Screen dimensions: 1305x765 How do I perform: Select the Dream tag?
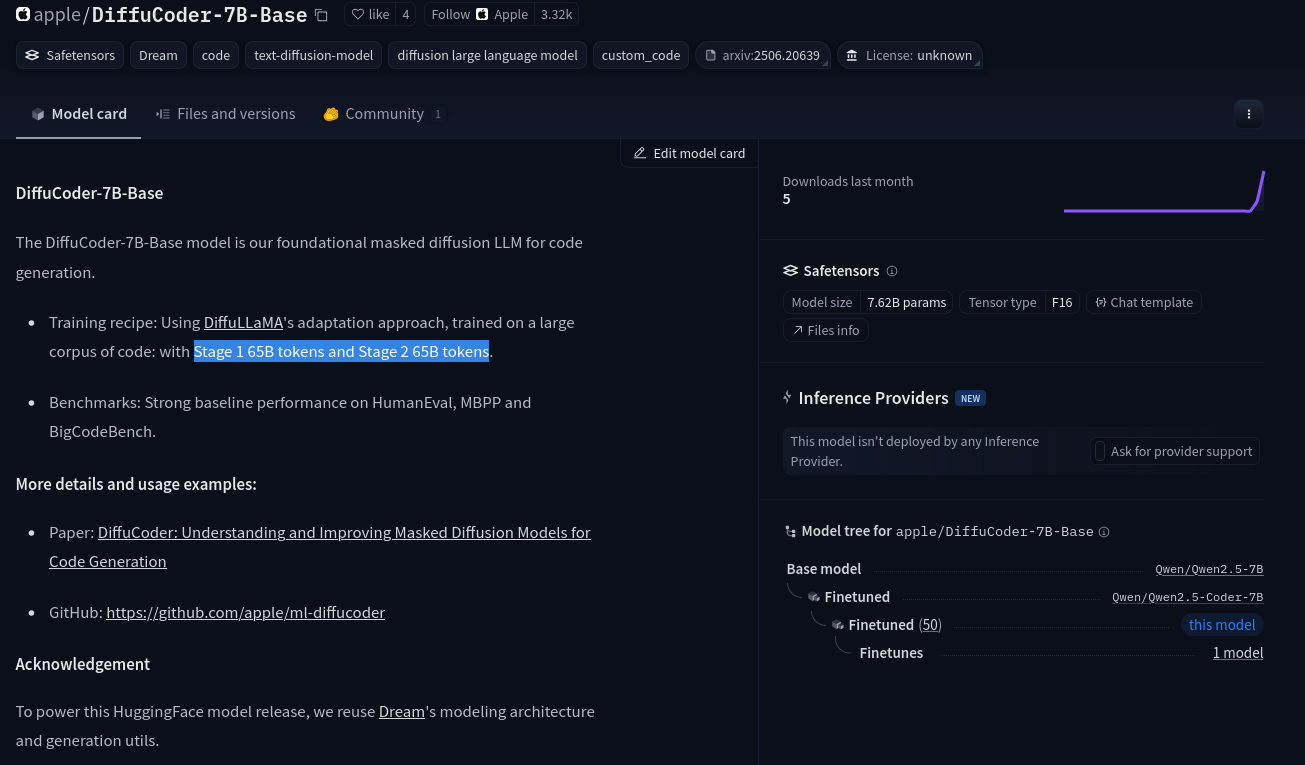point(158,56)
